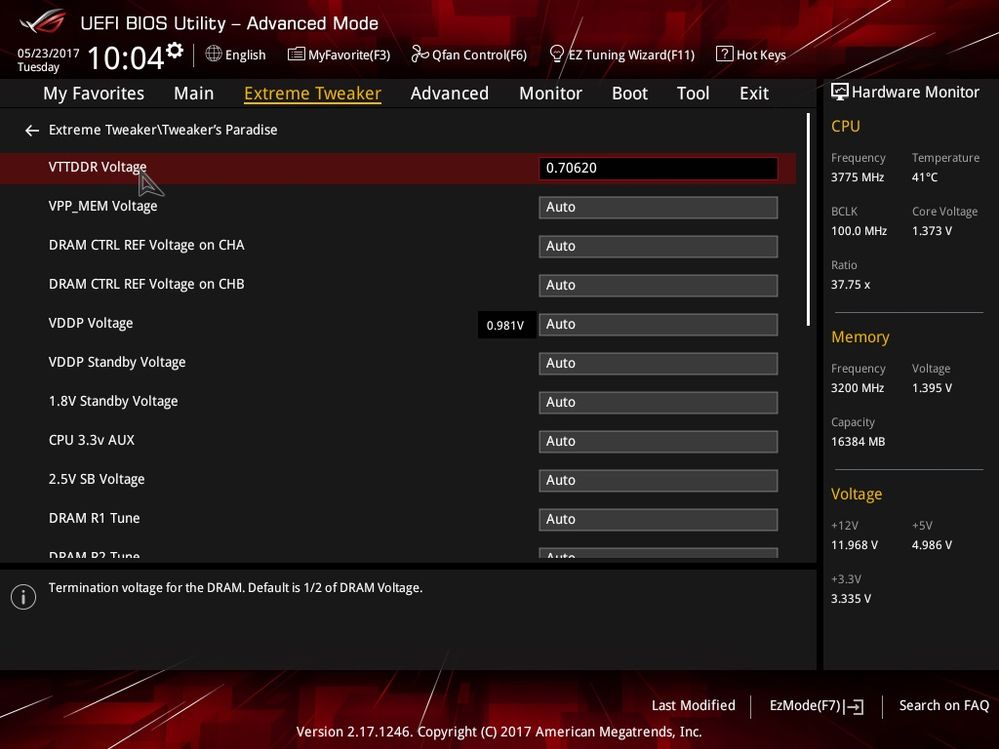Select DRAM CTRL REF Voltage on CHA label
The height and width of the screenshot is (749, 999).
click(x=147, y=245)
